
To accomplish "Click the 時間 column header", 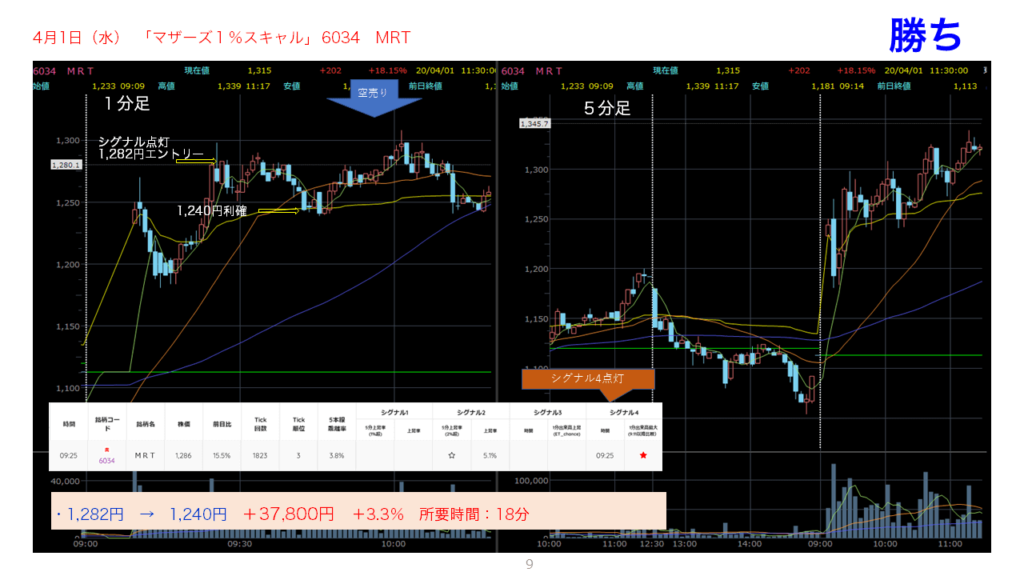I will [69, 424].
